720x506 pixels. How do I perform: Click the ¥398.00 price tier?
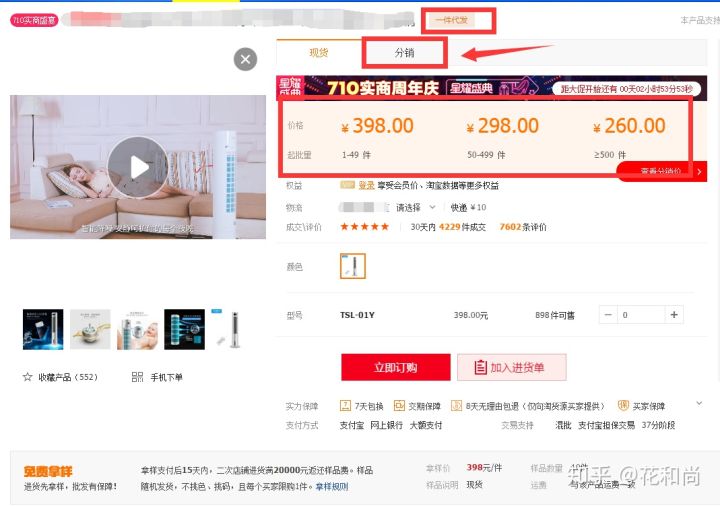(x=377, y=126)
